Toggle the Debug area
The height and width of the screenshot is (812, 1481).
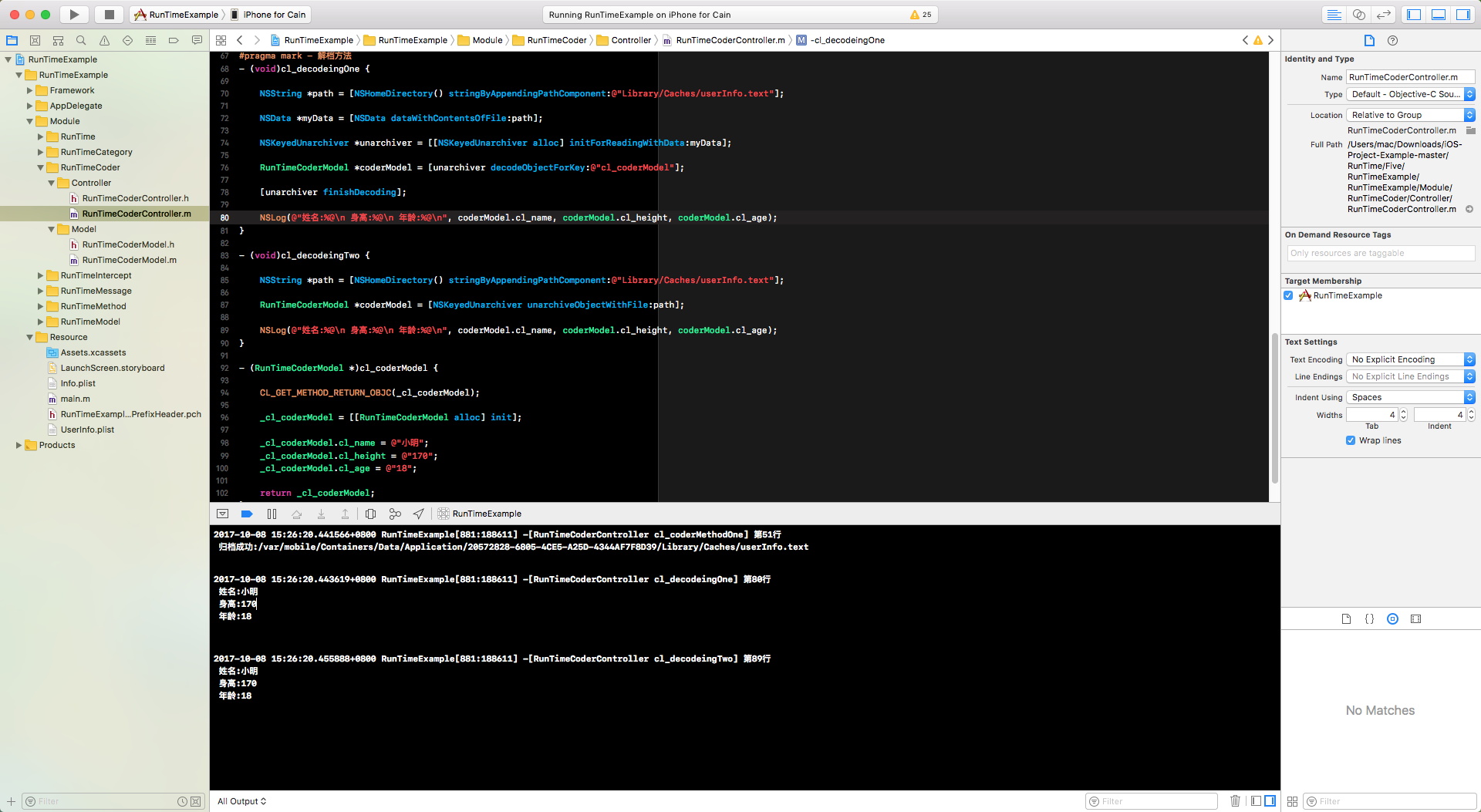(x=1439, y=15)
